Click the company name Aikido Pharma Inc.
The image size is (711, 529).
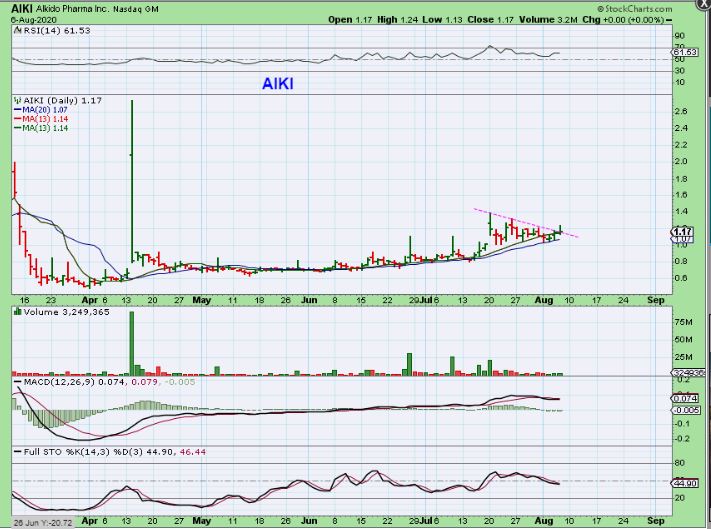click(75, 9)
